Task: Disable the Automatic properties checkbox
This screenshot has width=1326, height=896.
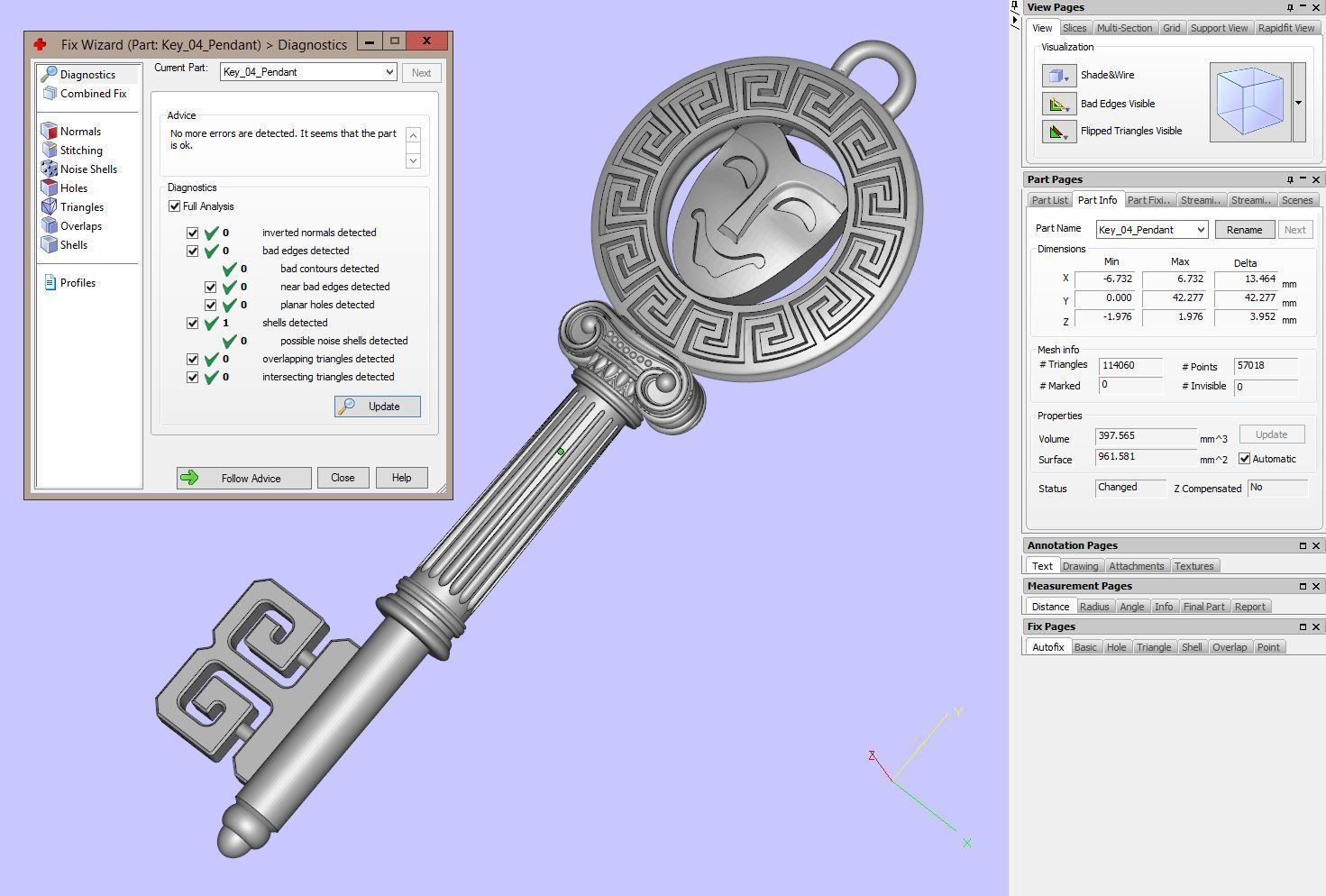Action: pyautogui.click(x=1245, y=459)
